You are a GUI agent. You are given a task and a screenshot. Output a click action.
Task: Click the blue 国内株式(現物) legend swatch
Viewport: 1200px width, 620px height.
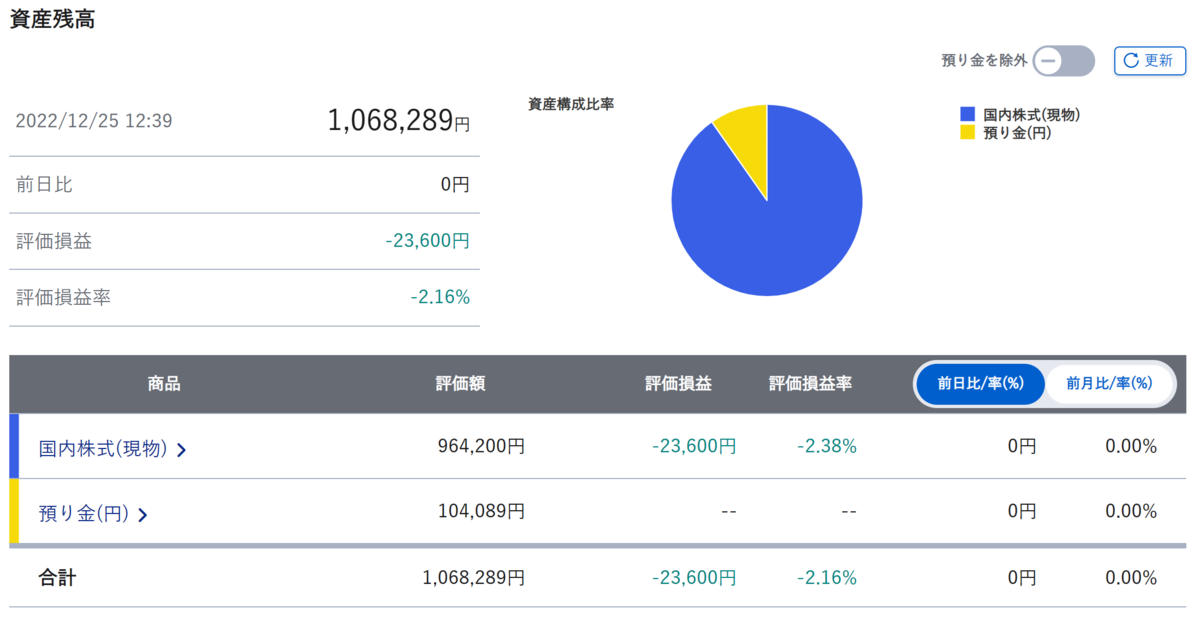(x=967, y=115)
